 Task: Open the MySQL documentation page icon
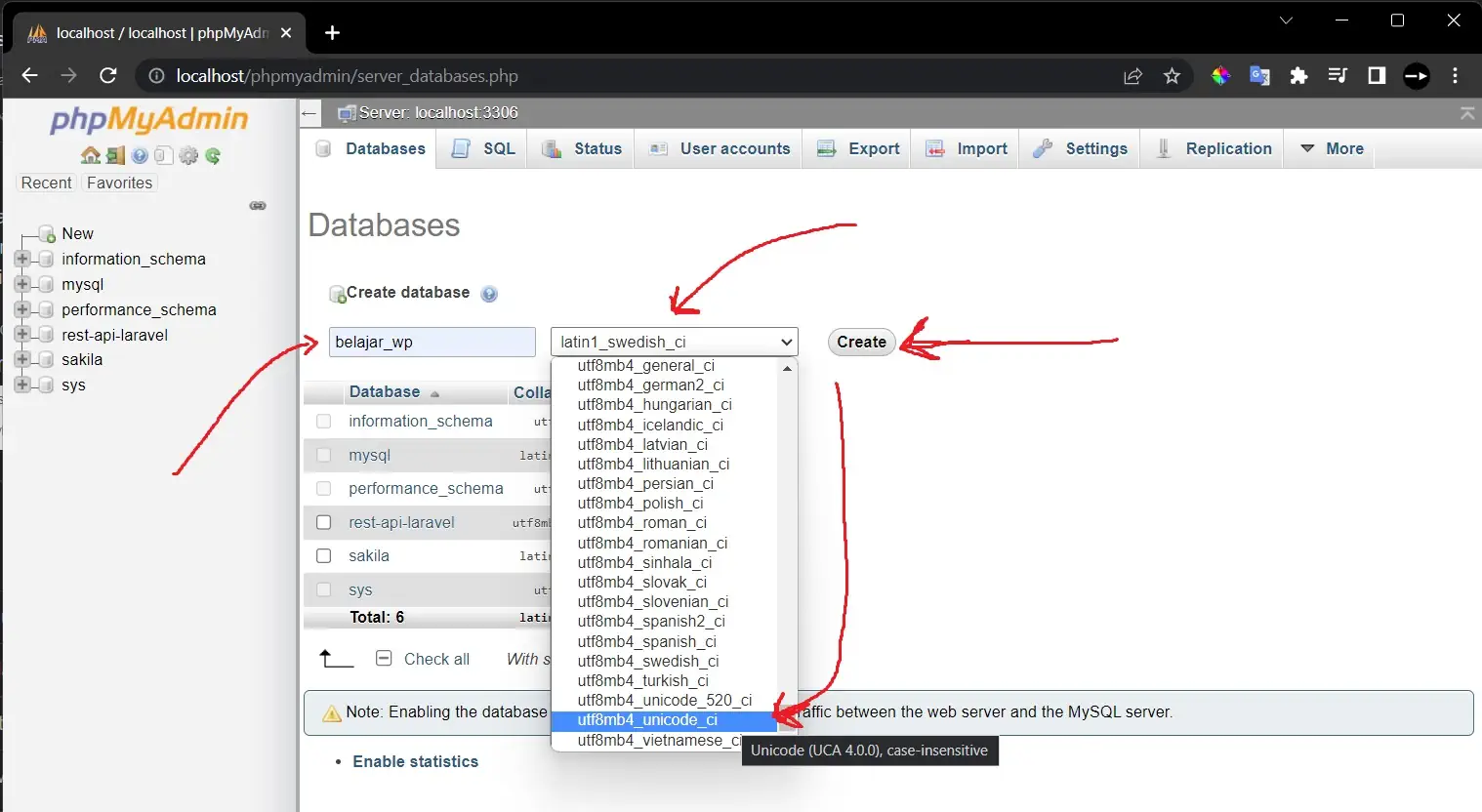[x=163, y=155]
